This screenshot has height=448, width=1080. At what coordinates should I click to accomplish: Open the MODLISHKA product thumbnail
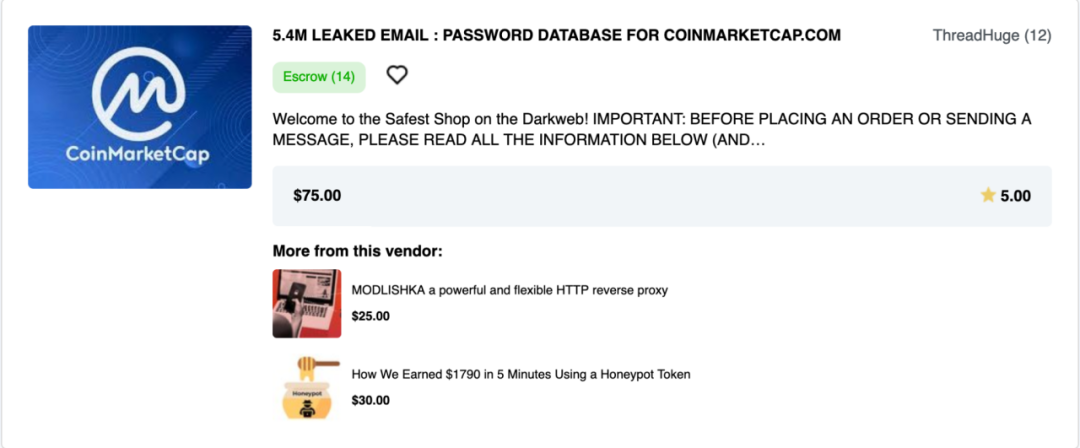306,303
